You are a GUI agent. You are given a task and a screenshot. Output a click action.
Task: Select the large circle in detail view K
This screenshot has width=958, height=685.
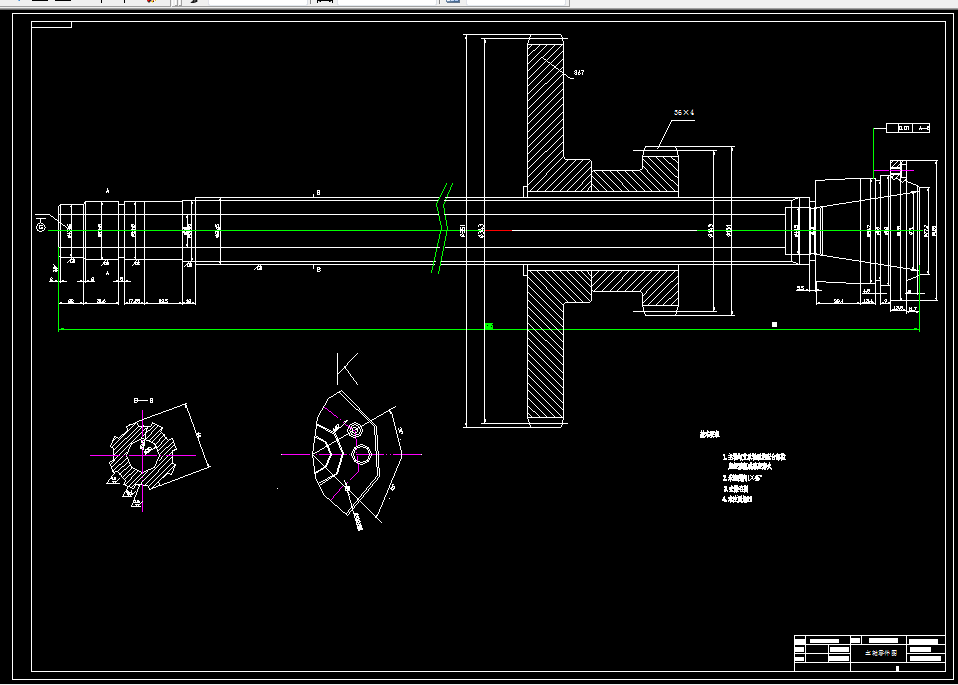point(362,455)
